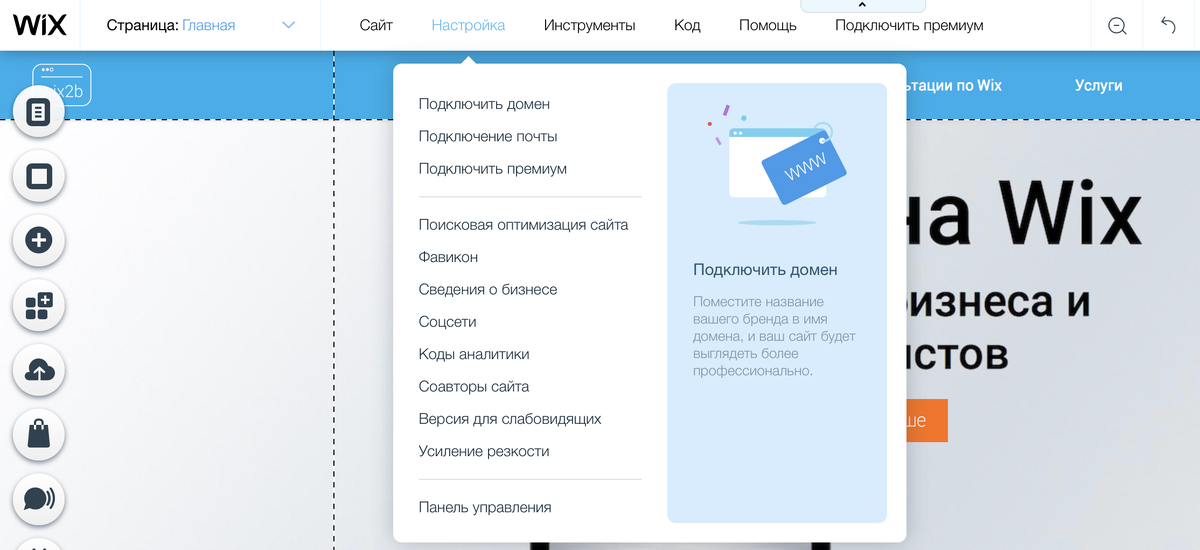Collapse the top toolbar with the arrow
This screenshot has width=1200, height=550.
pyautogui.click(x=862, y=6)
